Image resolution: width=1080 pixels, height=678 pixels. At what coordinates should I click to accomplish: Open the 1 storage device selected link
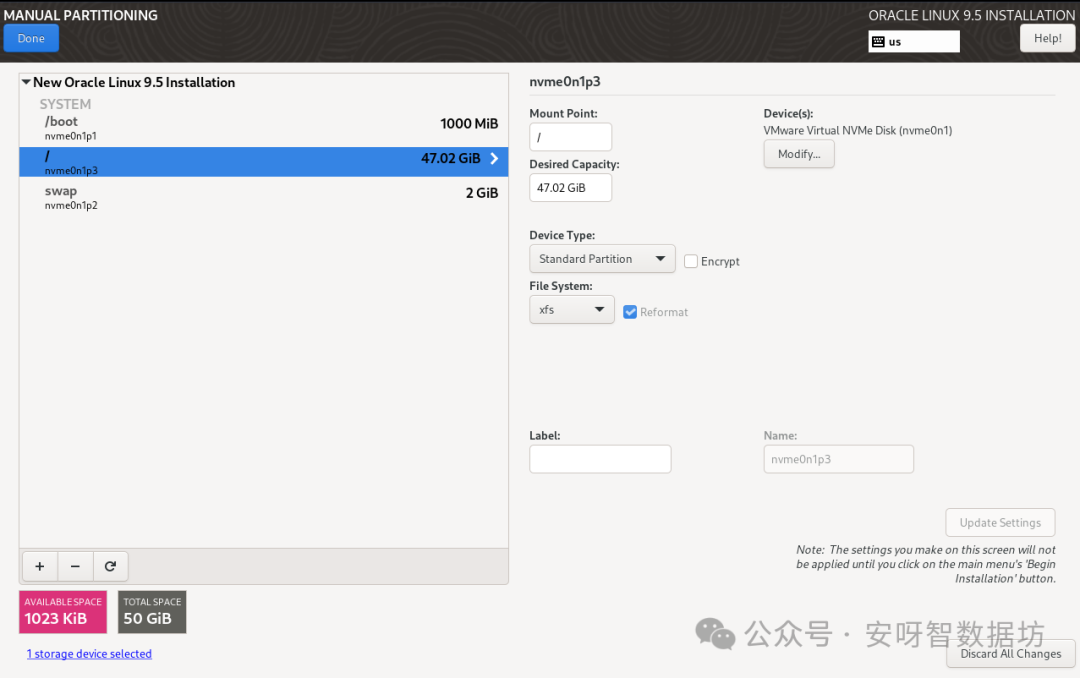pos(89,654)
